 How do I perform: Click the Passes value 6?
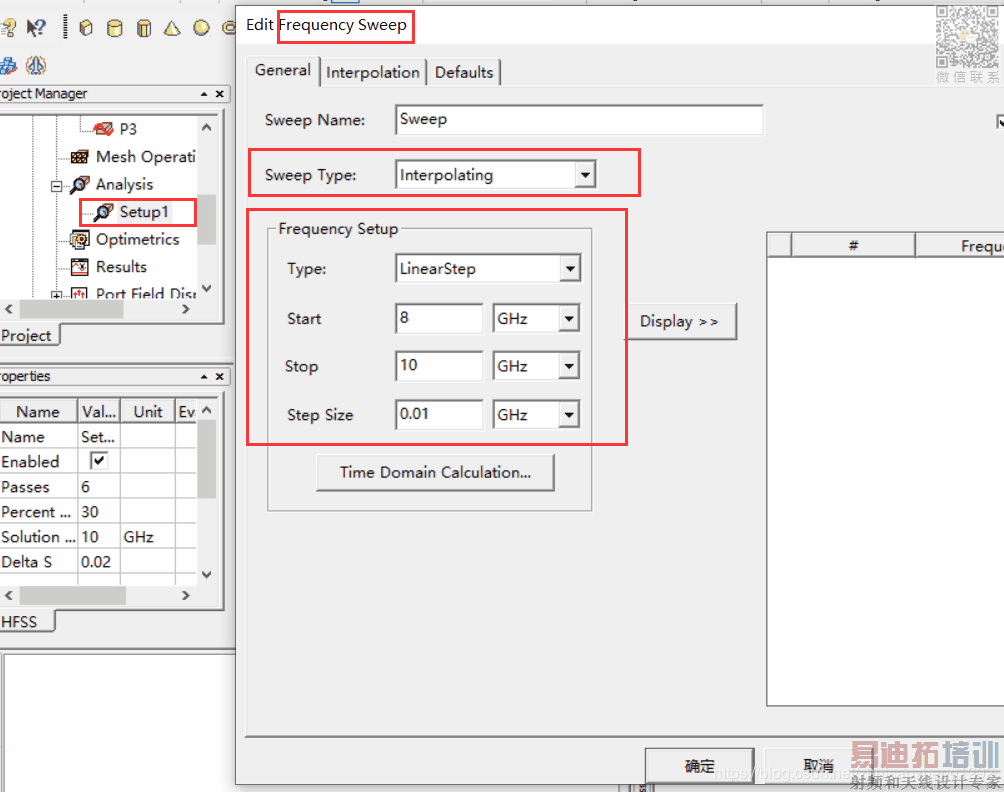pyautogui.click(x=99, y=487)
